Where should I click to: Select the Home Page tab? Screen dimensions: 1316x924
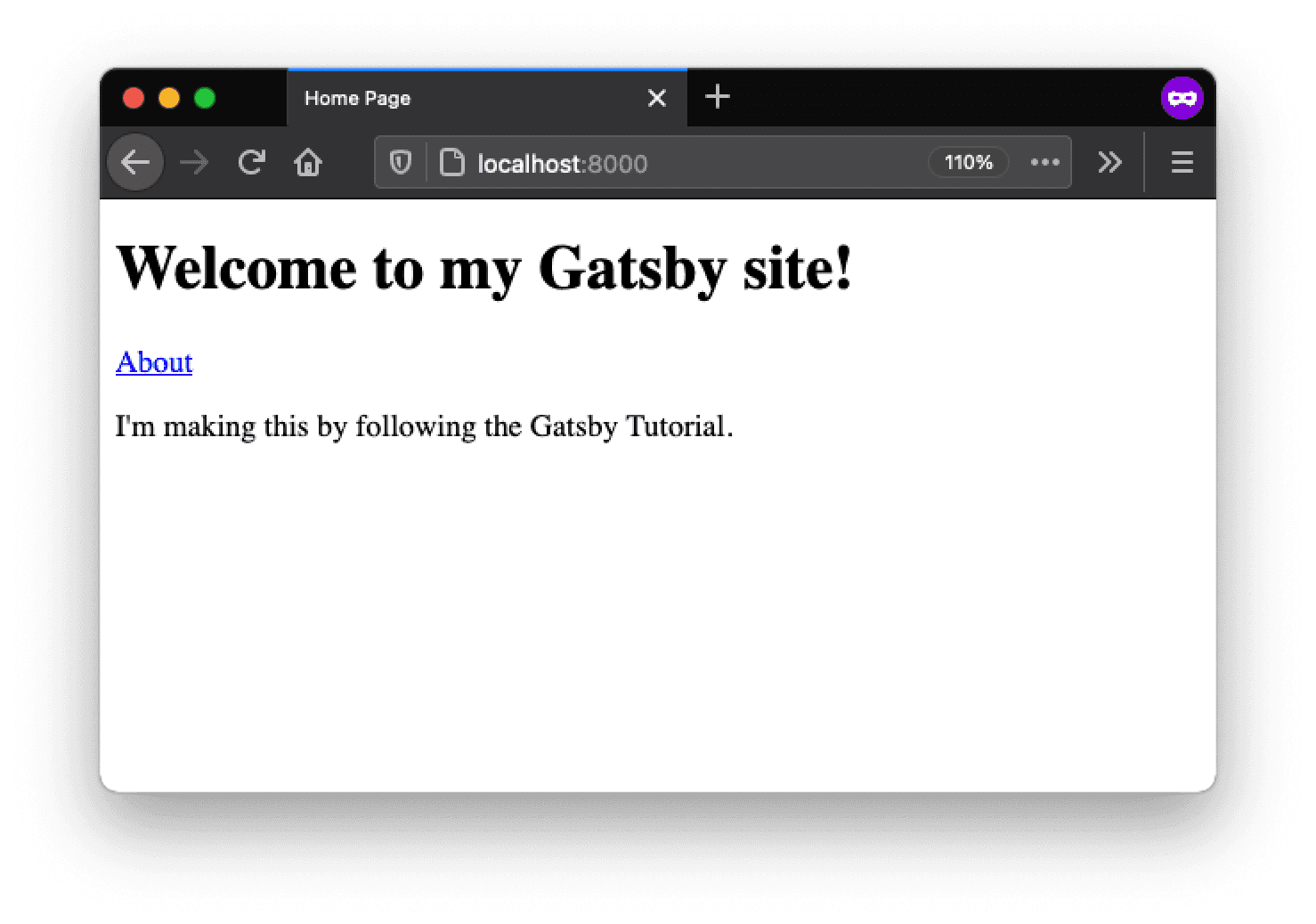point(445,98)
